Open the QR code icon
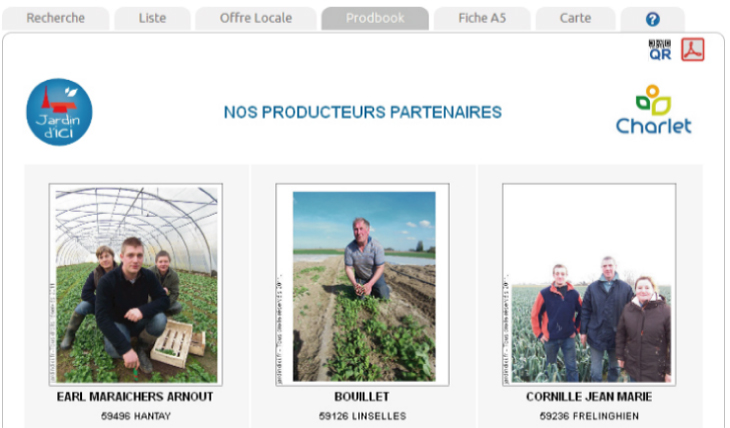Image resolution: width=730 pixels, height=428 pixels. point(660,50)
